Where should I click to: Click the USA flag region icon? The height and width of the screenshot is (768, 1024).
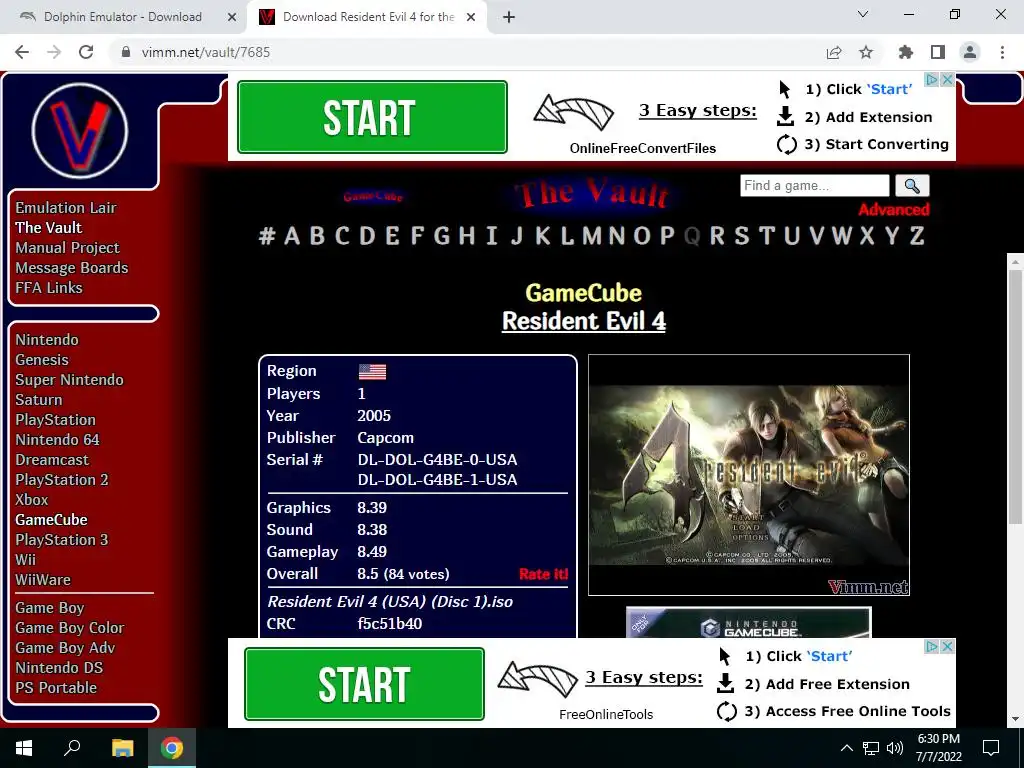point(372,372)
